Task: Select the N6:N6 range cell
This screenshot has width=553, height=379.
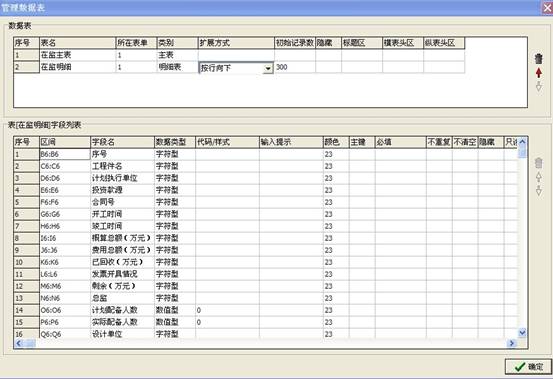Action: pos(65,298)
